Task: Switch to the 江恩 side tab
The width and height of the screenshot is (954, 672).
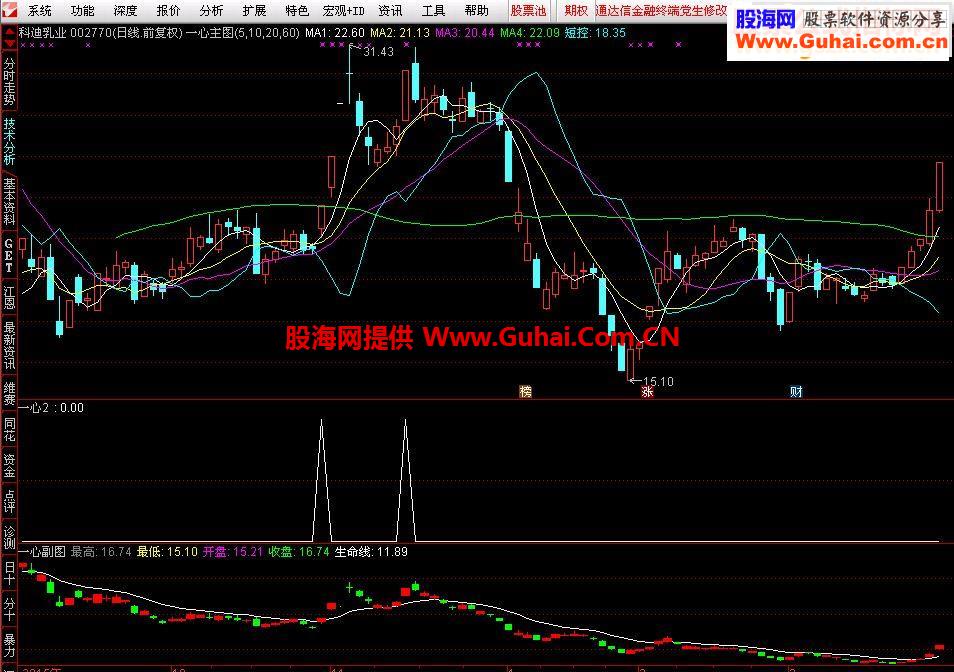Action: click(x=9, y=298)
